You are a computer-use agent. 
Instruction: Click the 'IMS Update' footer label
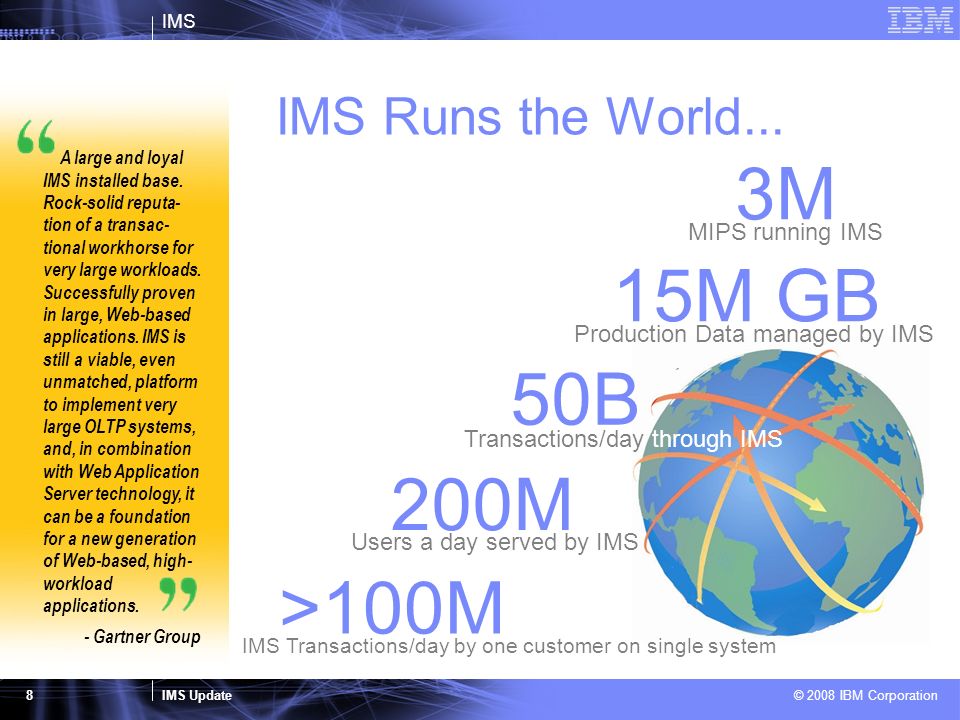tap(197, 696)
